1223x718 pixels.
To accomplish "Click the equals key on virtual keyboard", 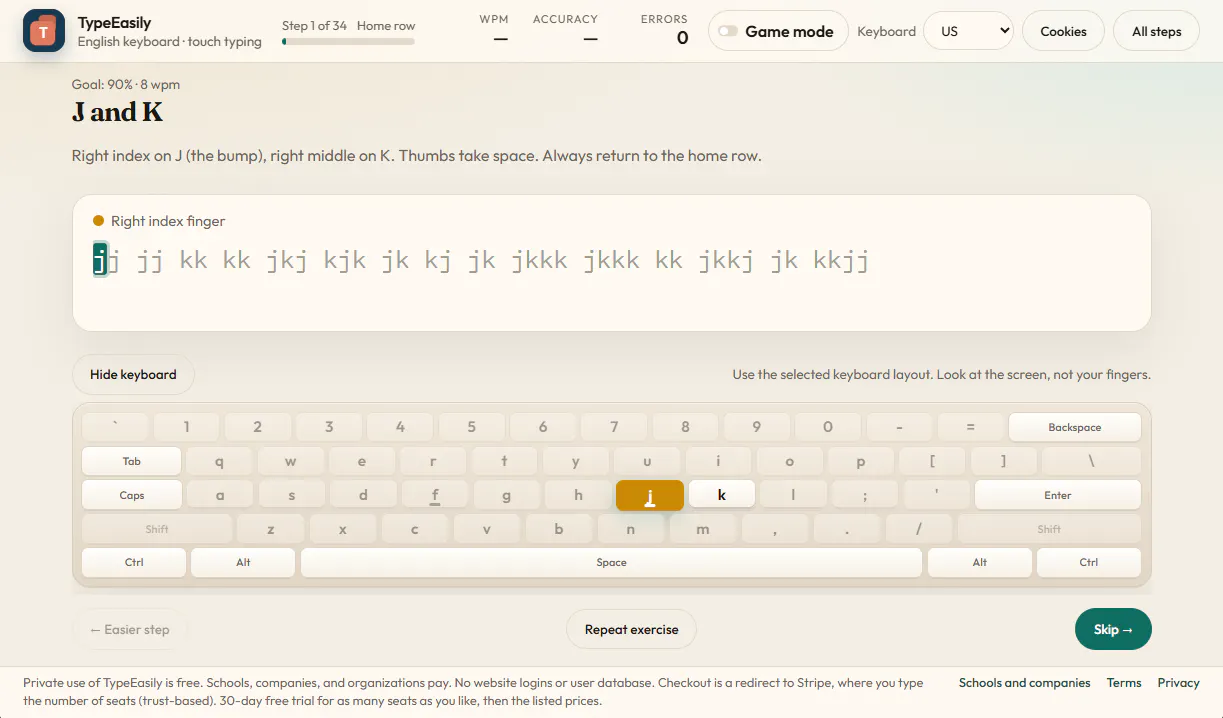I will (970, 427).
